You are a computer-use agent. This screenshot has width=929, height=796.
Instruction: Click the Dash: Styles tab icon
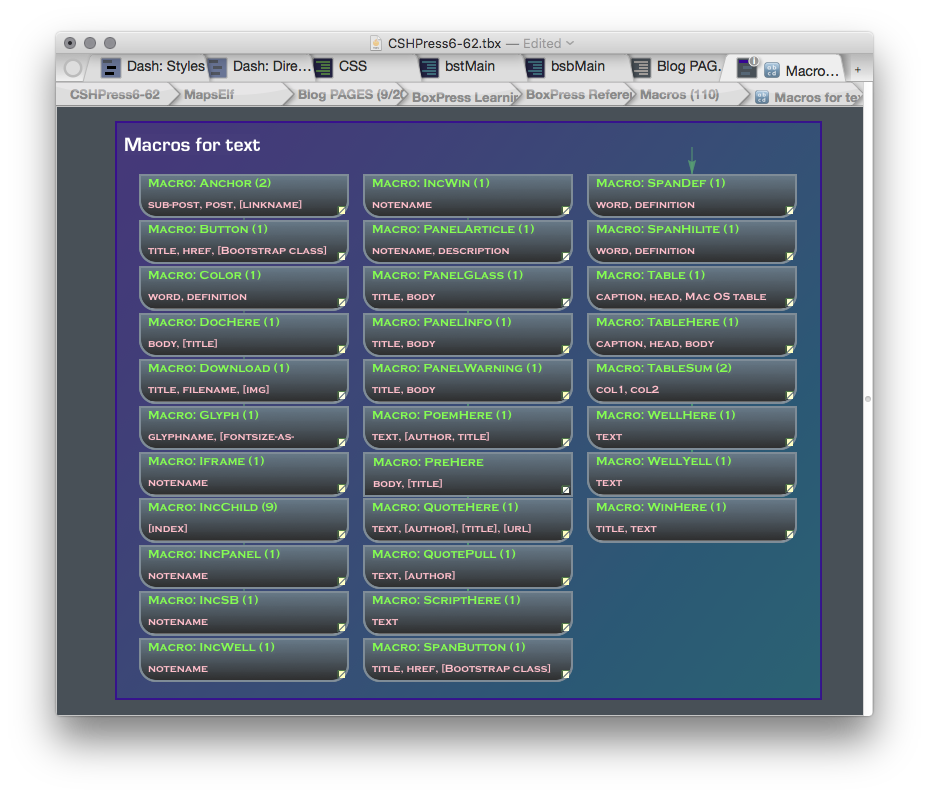tap(111, 68)
